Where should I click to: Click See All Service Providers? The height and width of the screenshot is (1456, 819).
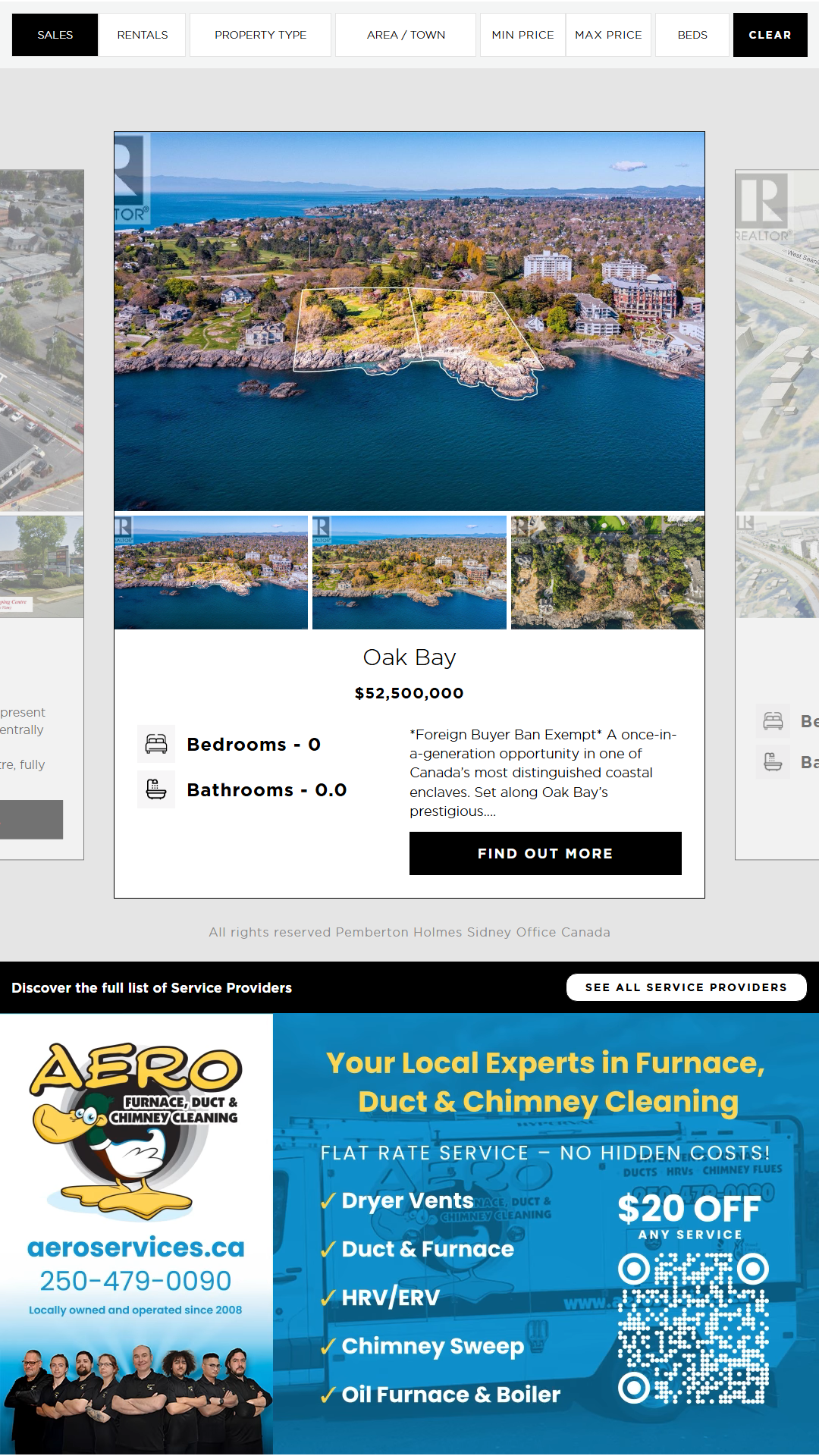click(x=686, y=987)
